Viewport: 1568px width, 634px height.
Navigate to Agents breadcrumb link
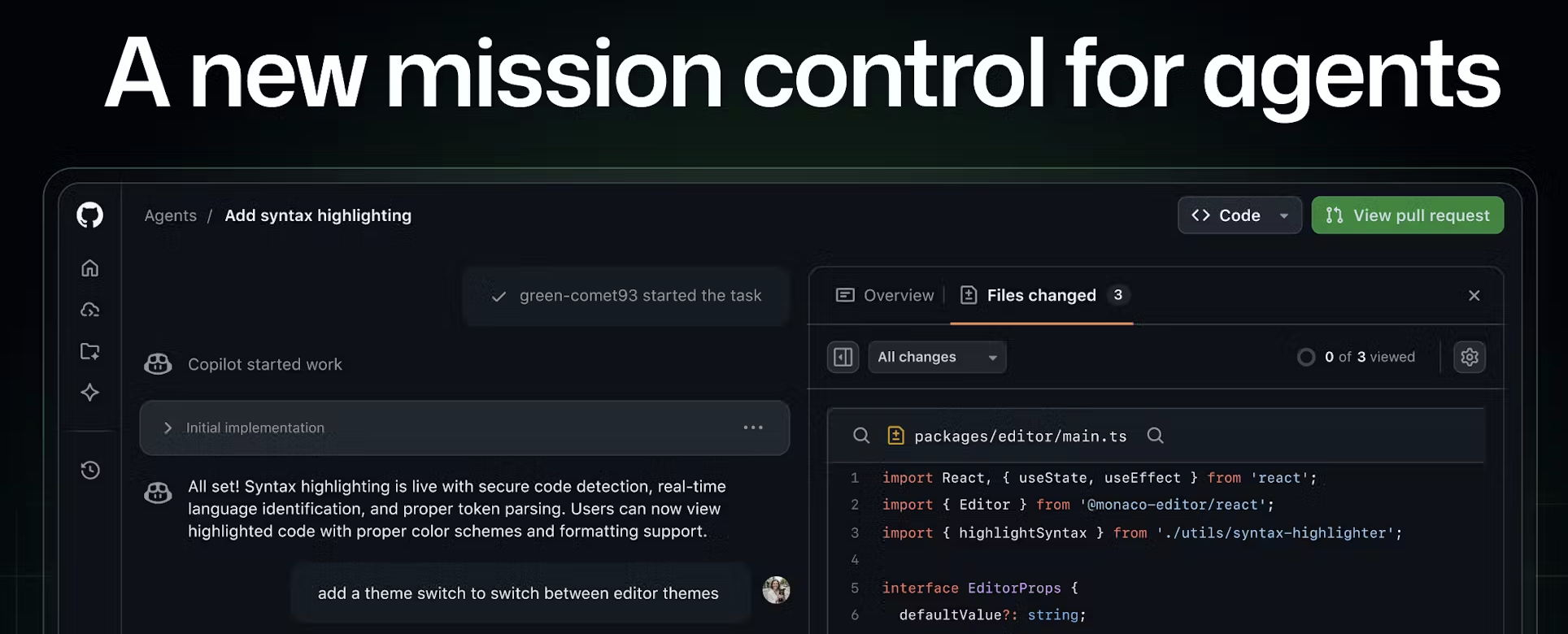pyautogui.click(x=171, y=215)
